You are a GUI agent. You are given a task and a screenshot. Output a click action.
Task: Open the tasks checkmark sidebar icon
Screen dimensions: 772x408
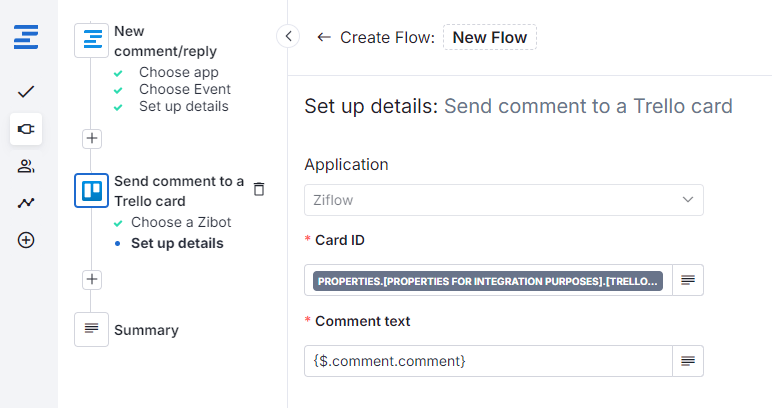pyautogui.click(x=26, y=92)
